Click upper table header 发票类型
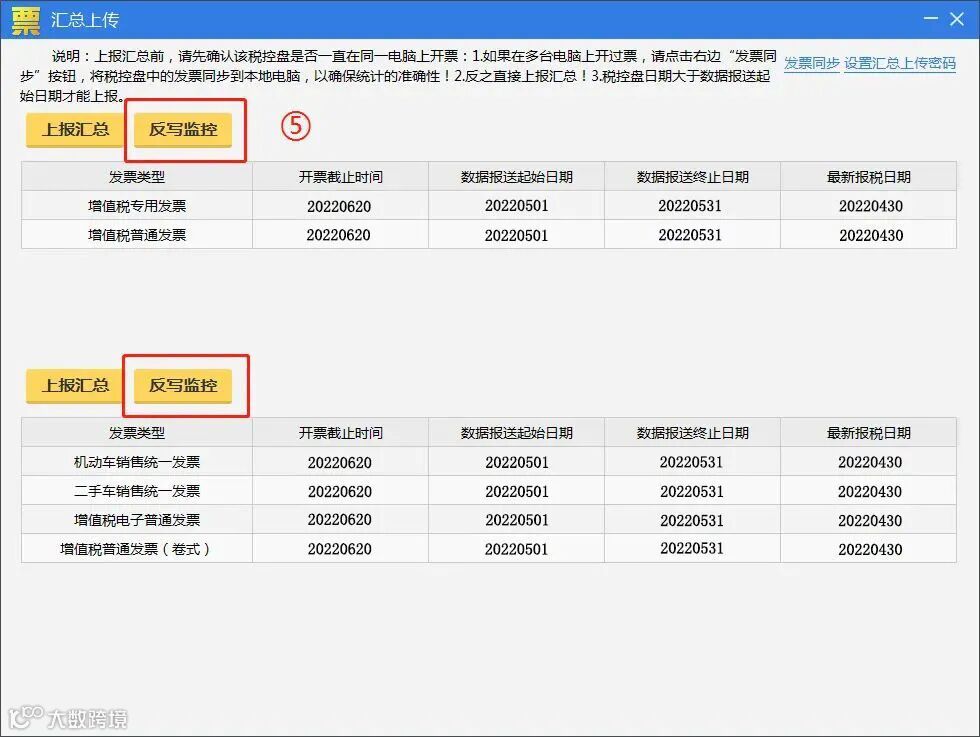 (x=137, y=177)
